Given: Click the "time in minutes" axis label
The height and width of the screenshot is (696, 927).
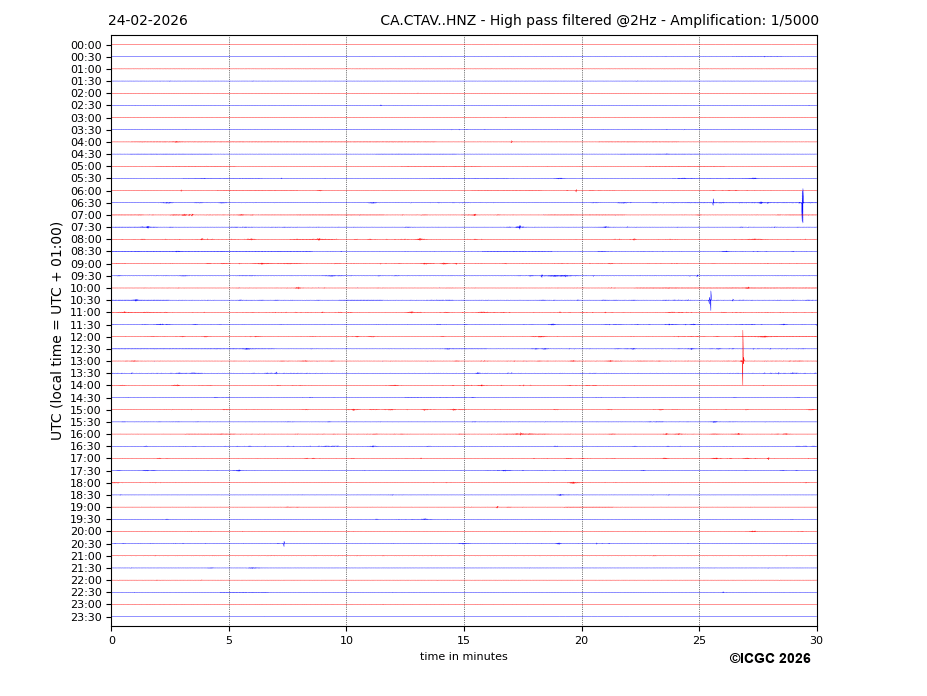Looking at the screenshot, I should 463,657.
